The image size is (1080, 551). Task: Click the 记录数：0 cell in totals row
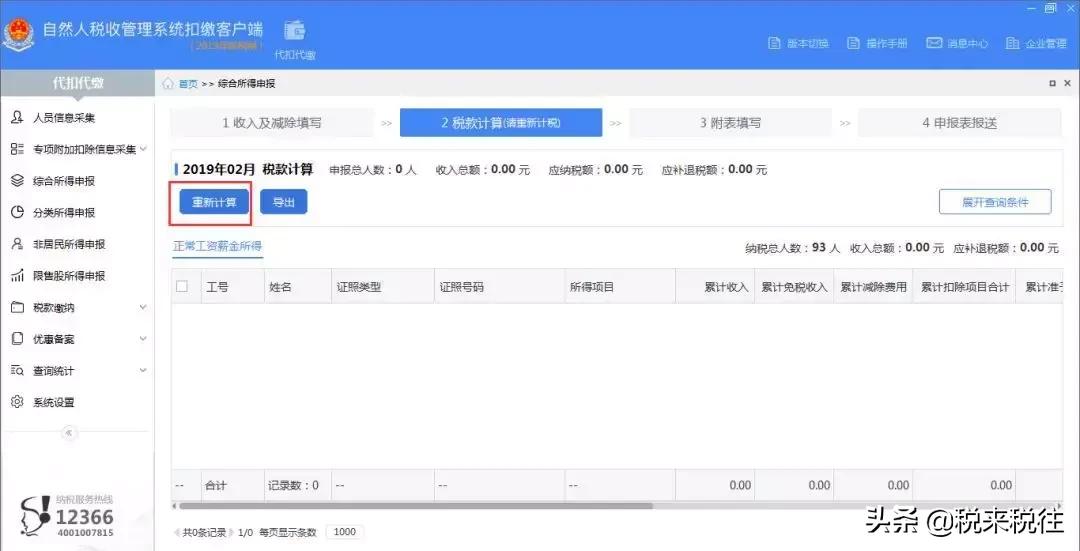pos(297,486)
